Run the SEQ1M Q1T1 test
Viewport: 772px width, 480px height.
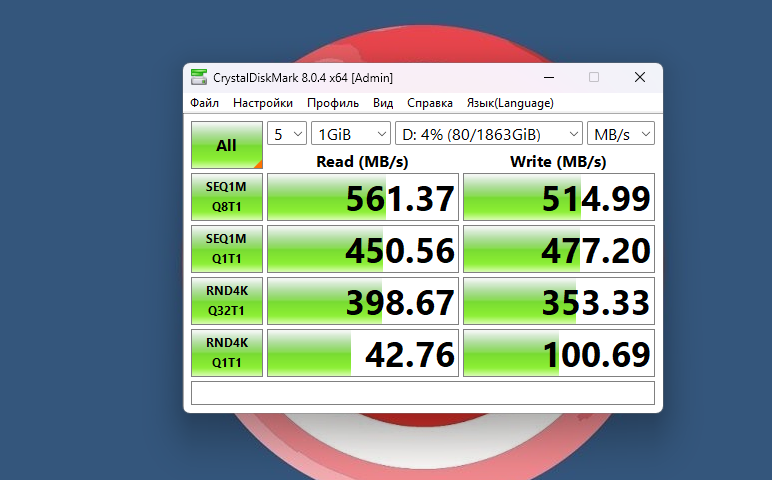click(227, 249)
